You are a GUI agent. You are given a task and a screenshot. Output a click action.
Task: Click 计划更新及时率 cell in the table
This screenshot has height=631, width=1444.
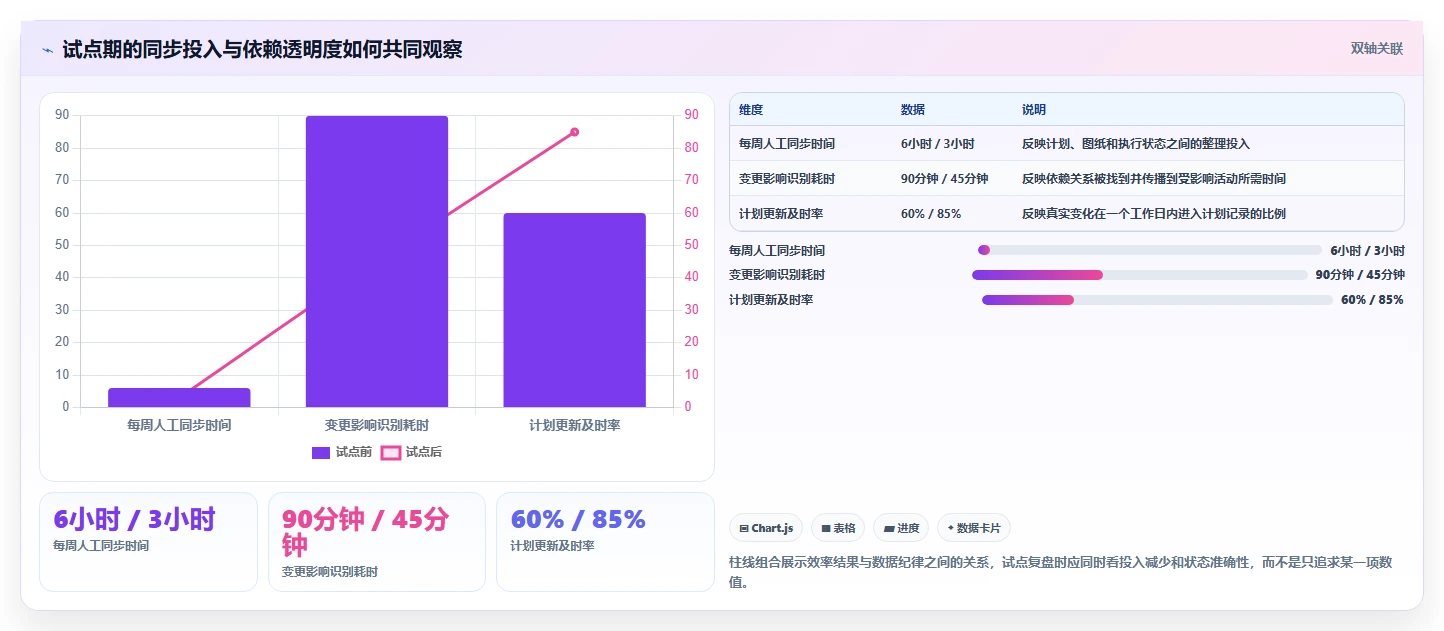(781, 214)
